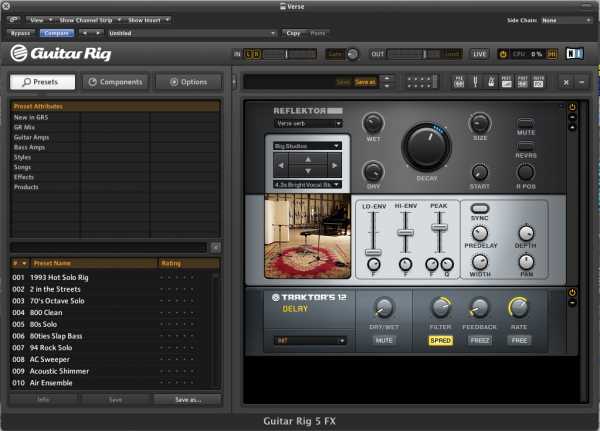Click the Guitar Rig logo
The height and width of the screenshot is (431, 600).
[61, 53]
